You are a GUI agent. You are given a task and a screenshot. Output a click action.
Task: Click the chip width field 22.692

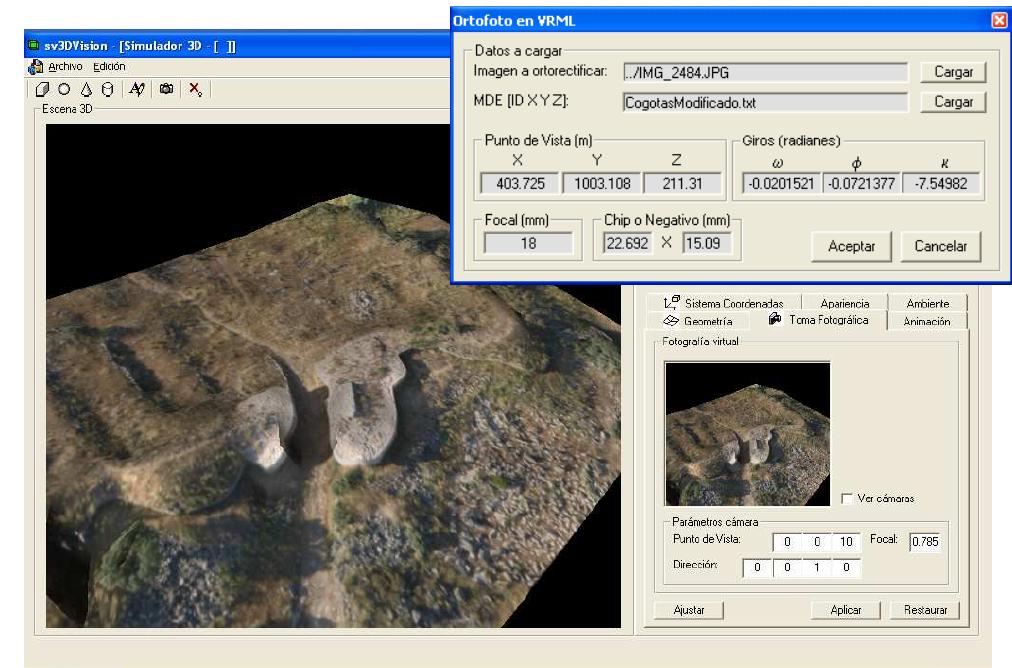(x=627, y=243)
